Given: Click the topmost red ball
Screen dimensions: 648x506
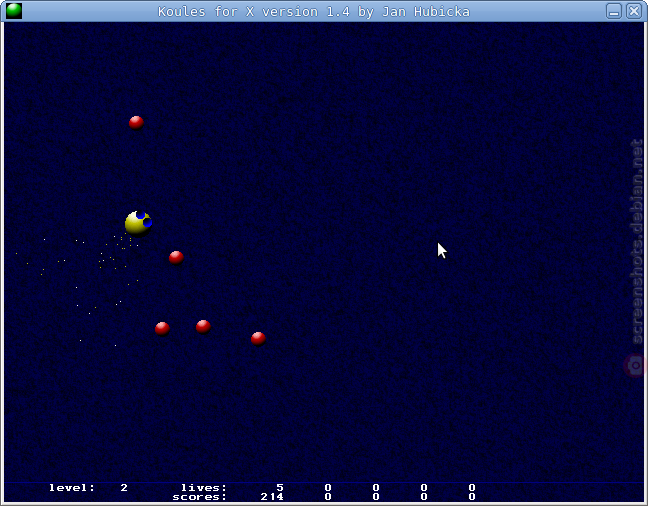Looking at the screenshot, I should pos(136,123).
